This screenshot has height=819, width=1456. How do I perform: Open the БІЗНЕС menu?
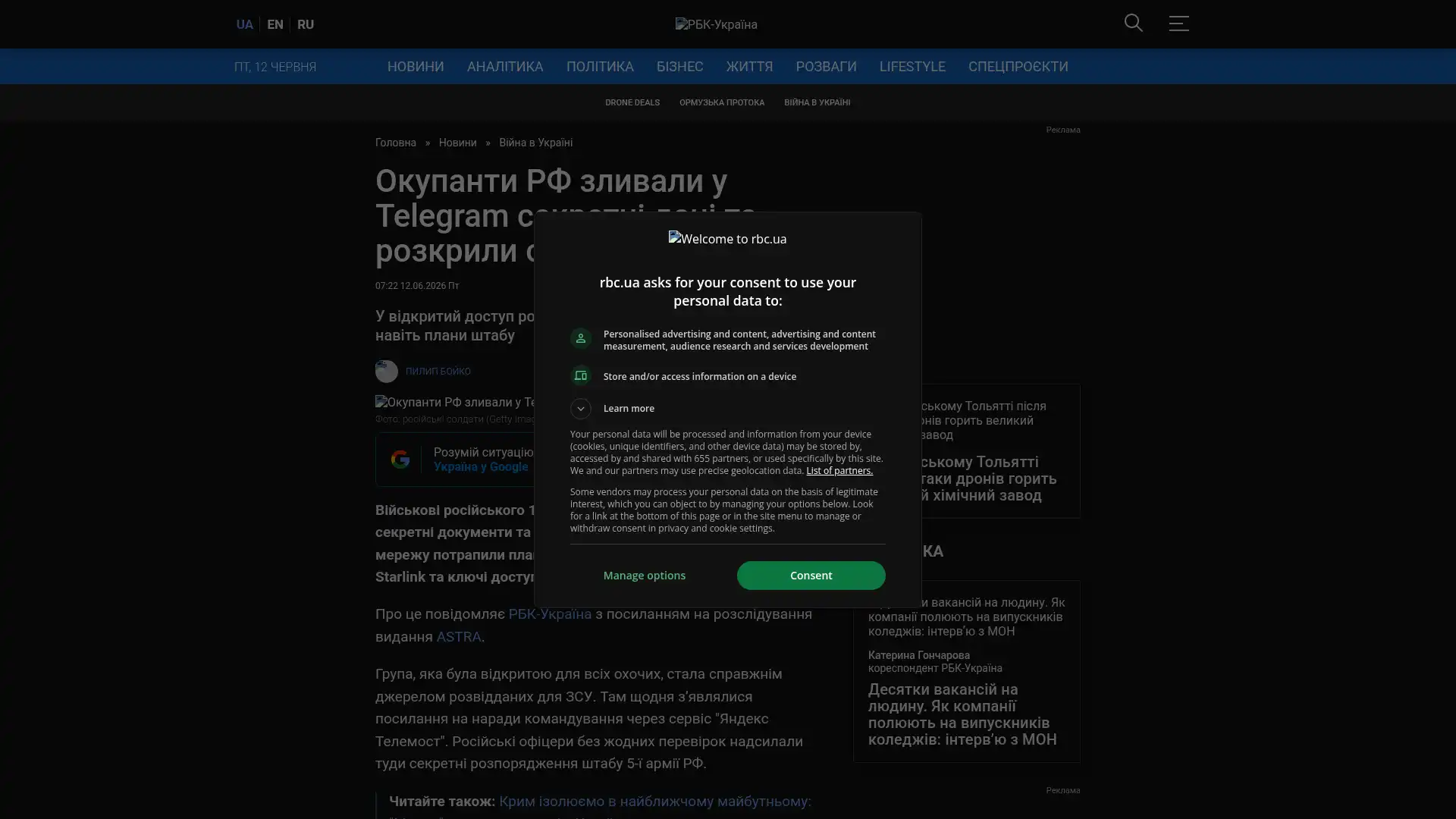pyautogui.click(x=679, y=67)
